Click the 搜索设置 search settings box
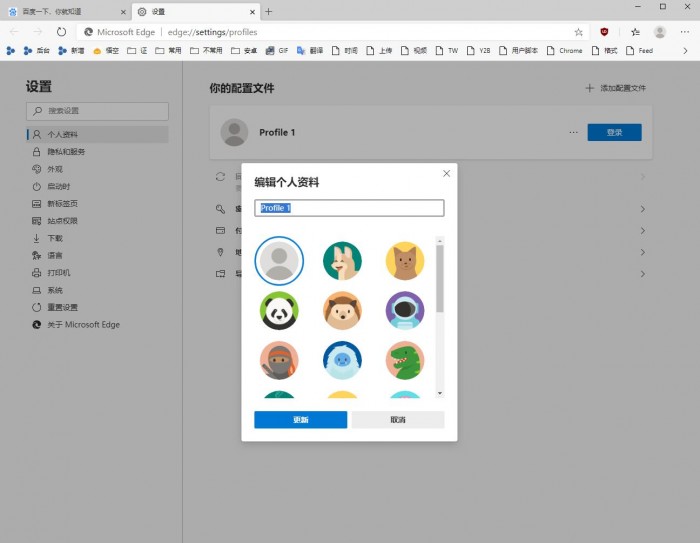Screen dimensions: 700x543 click(97, 111)
